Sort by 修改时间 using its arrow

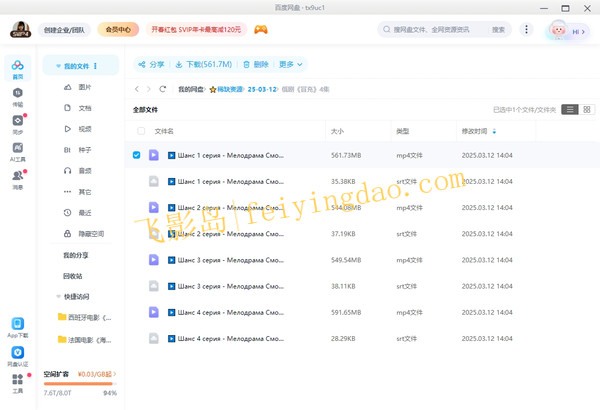[x=494, y=131]
